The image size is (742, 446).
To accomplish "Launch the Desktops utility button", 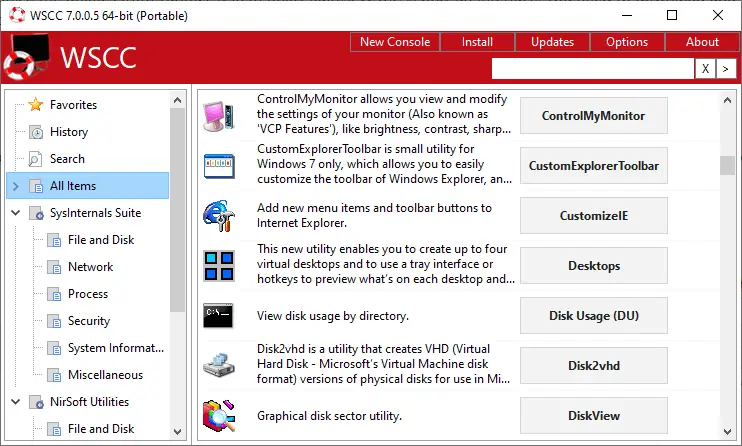I will point(593,266).
